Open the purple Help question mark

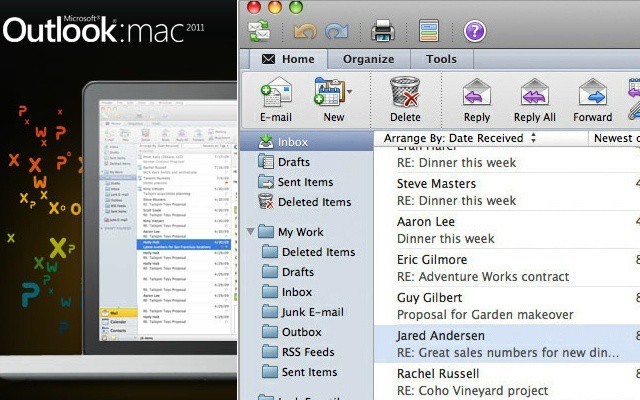pos(474,31)
